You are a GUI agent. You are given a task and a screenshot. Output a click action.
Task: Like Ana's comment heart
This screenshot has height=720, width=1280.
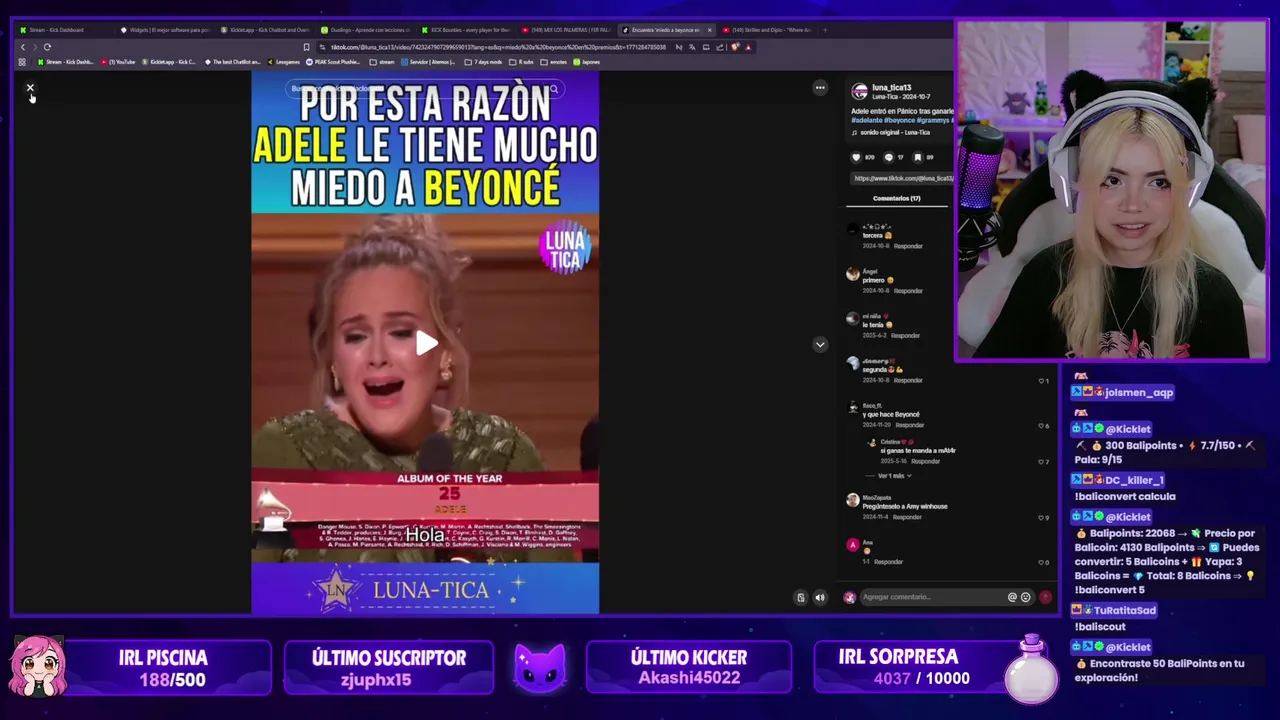(x=1041, y=562)
